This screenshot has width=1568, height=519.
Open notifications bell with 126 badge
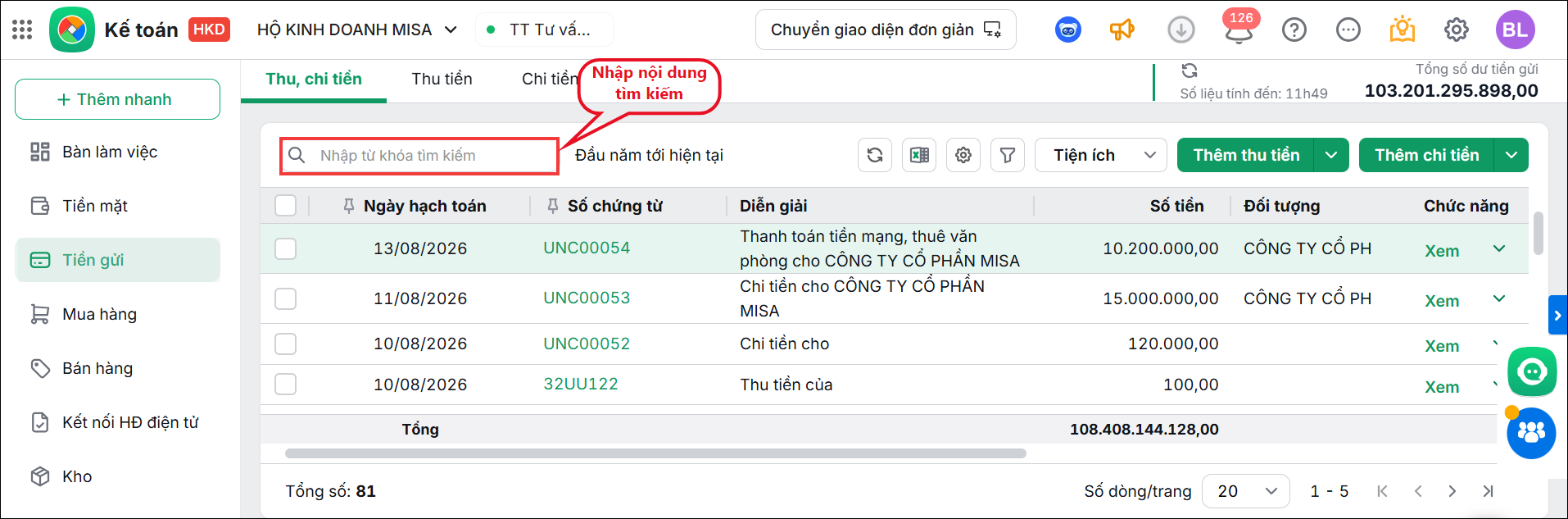1239,30
